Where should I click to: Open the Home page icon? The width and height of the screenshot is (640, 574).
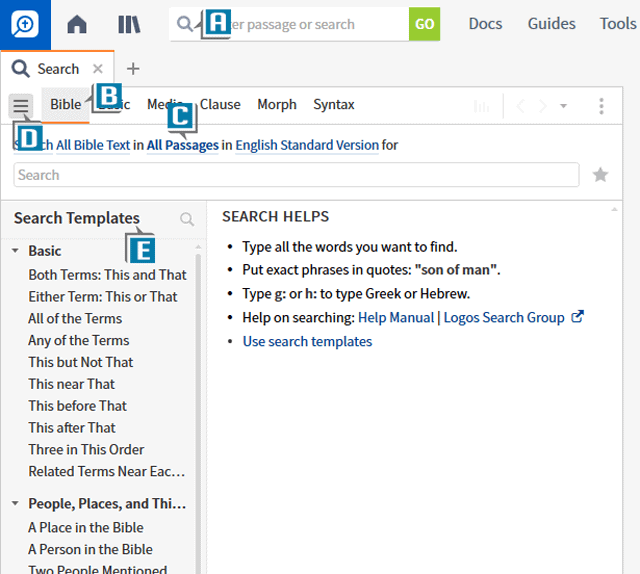click(x=77, y=24)
